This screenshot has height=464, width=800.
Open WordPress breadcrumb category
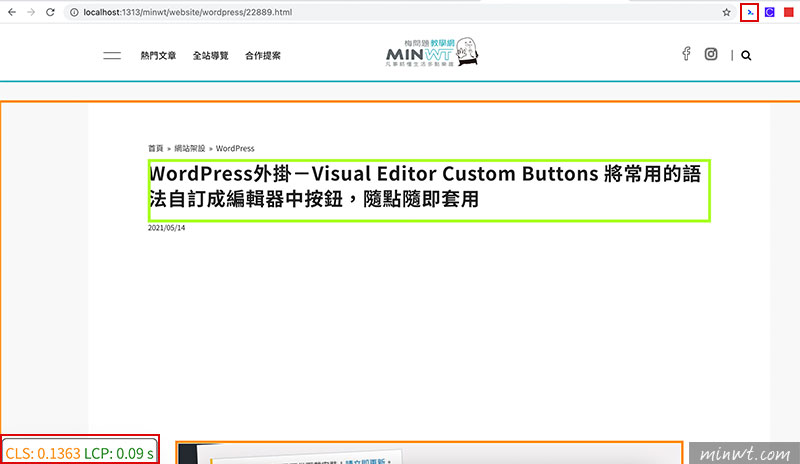235,149
